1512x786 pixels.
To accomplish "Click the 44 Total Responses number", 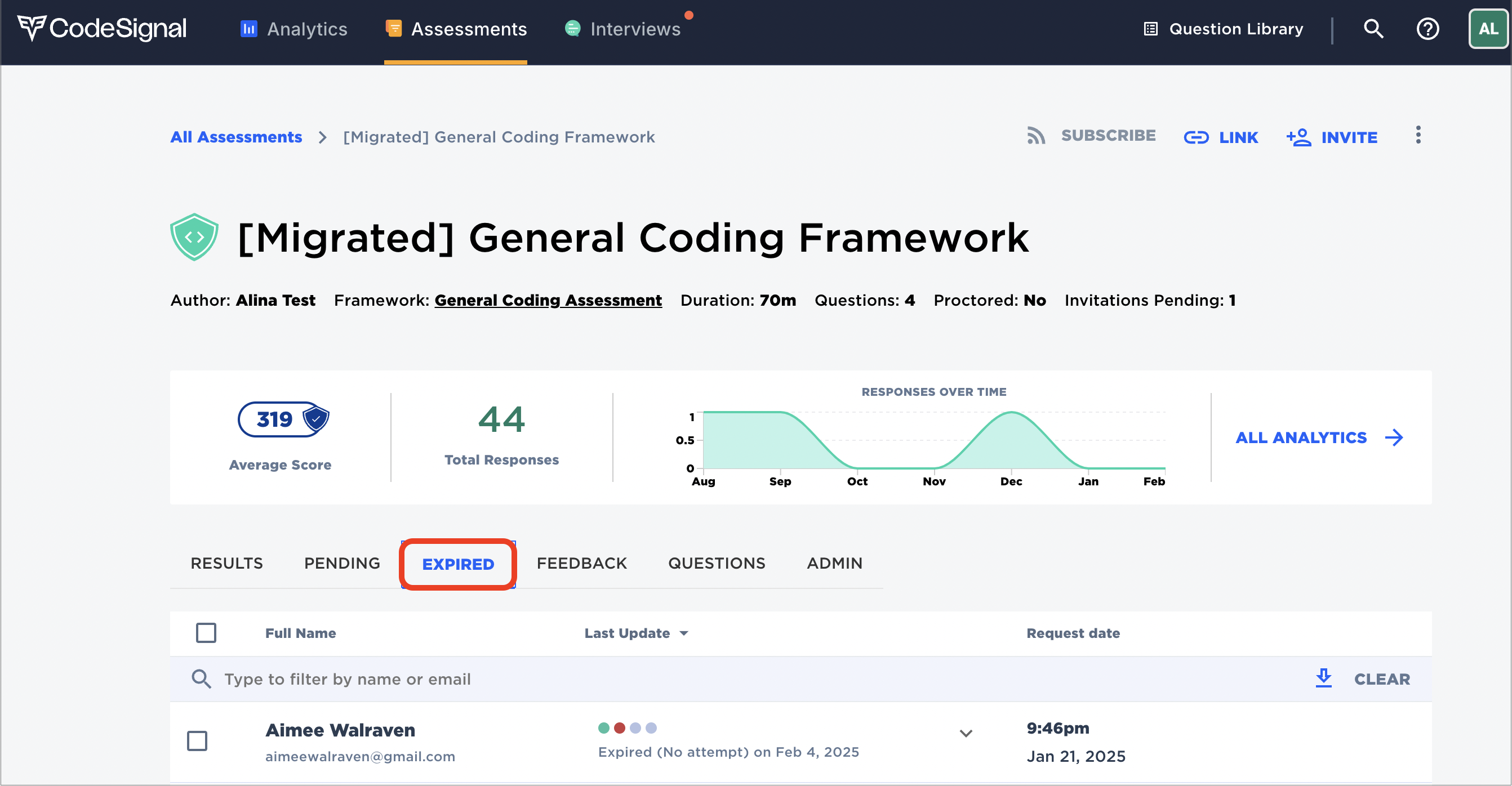I will pos(501,419).
